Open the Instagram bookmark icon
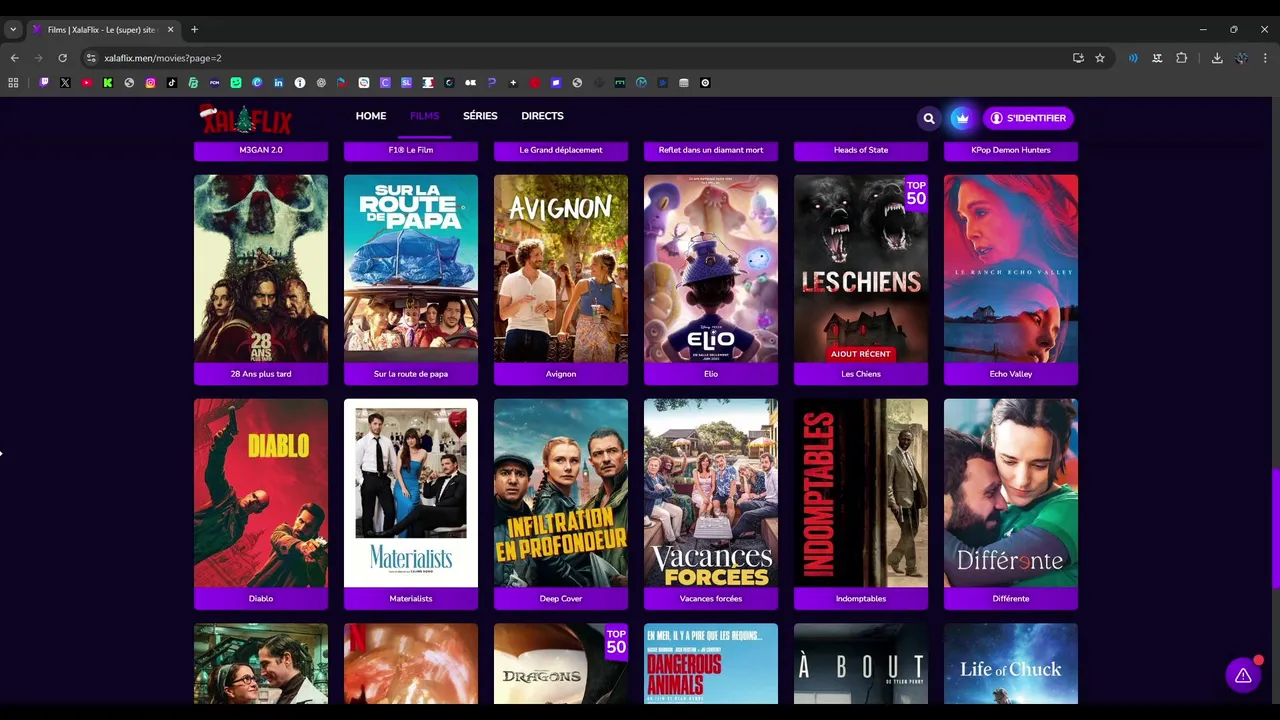Viewport: 1280px width, 720px height. click(151, 83)
